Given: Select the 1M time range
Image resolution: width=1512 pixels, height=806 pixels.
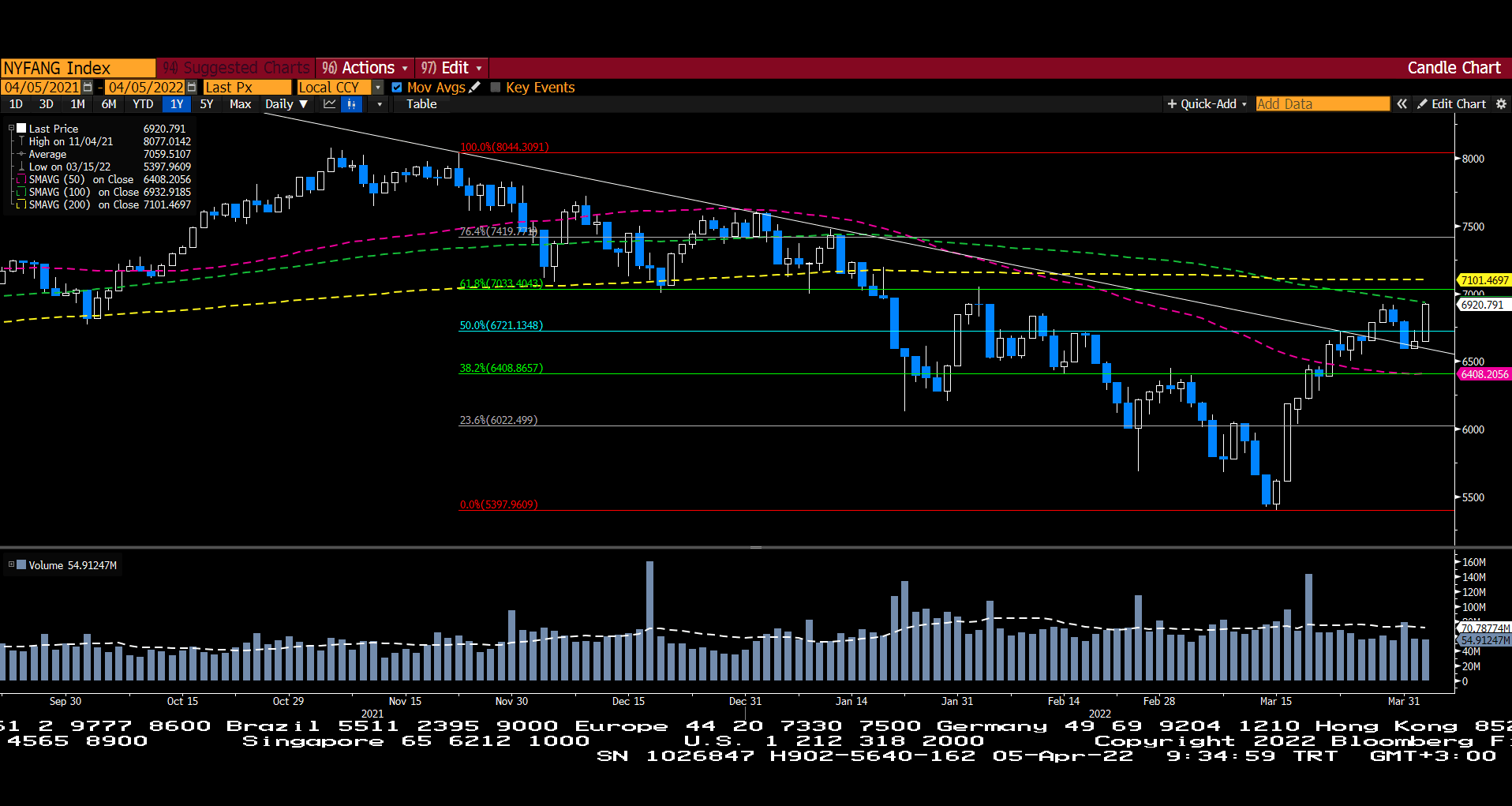Looking at the screenshot, I should pos(77,104).
